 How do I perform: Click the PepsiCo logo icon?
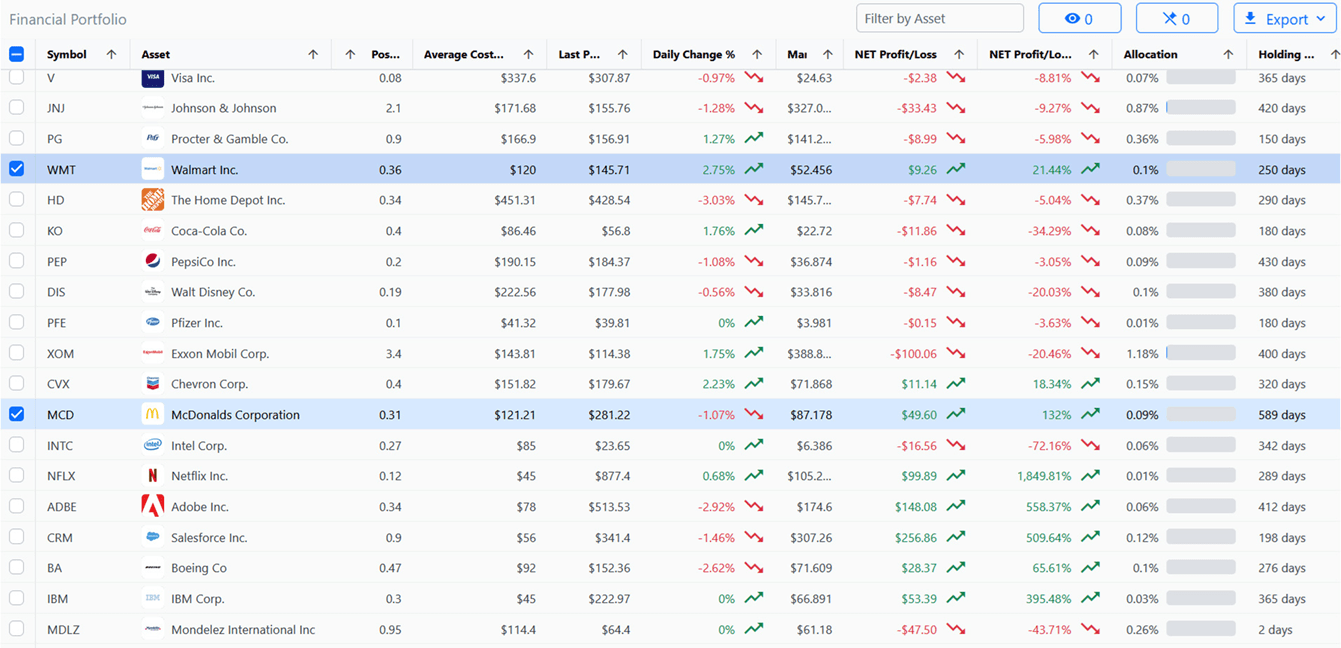(x=152, y=262)
